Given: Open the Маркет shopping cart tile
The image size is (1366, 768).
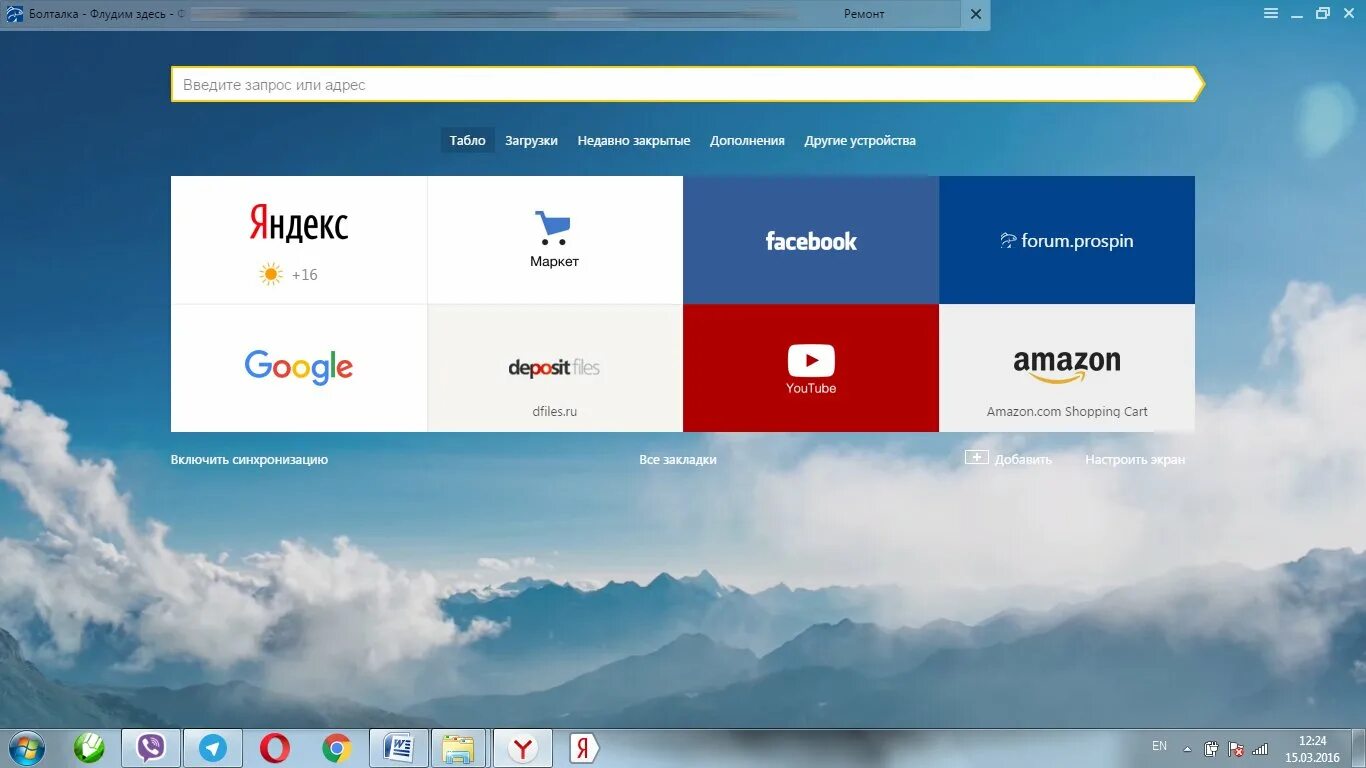Looking at the screenshot, I should [555, 240].
